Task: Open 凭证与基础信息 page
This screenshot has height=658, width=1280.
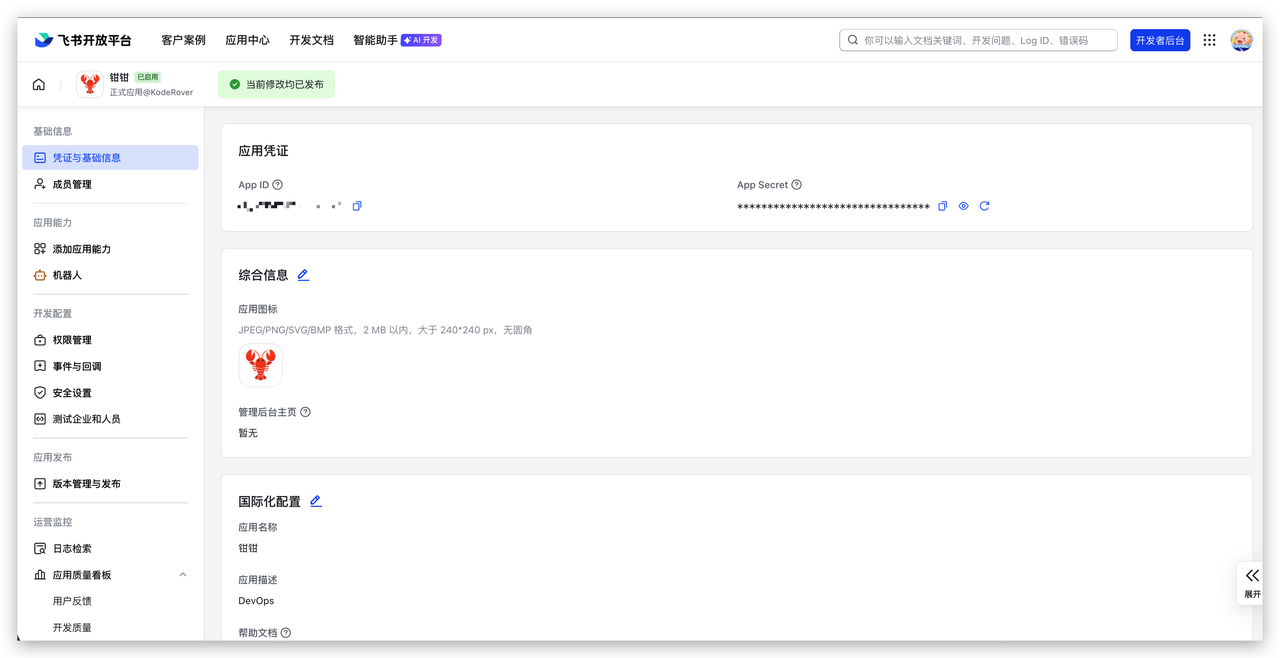Action: [x=110, y=158]
